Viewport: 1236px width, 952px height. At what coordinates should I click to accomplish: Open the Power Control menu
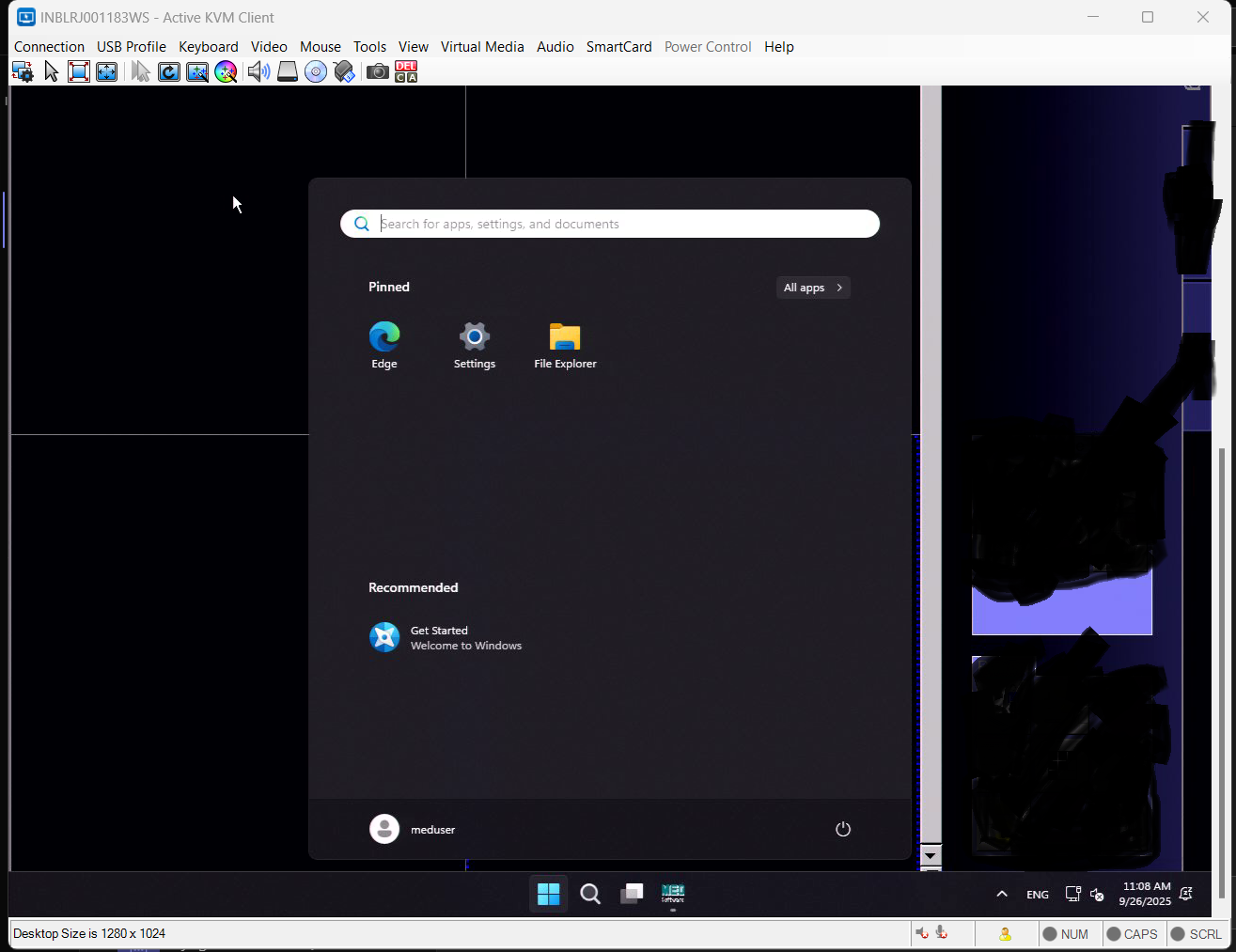[x=707, y=46]
